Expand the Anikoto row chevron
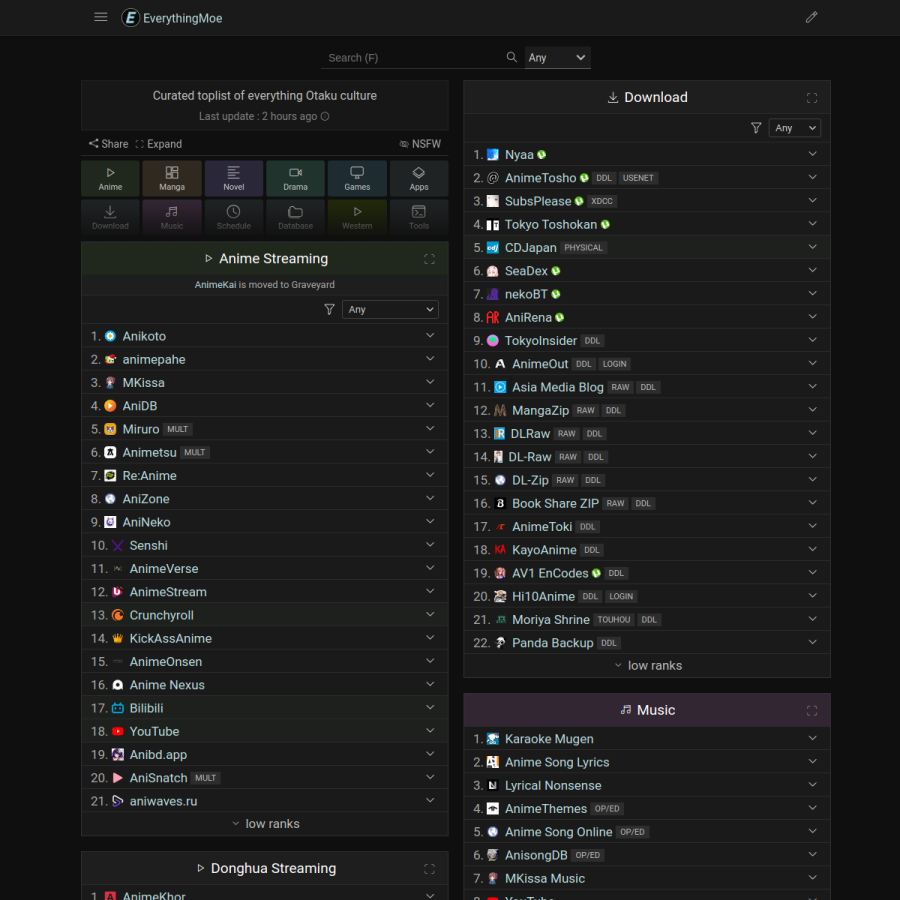 tap(430, 335)
